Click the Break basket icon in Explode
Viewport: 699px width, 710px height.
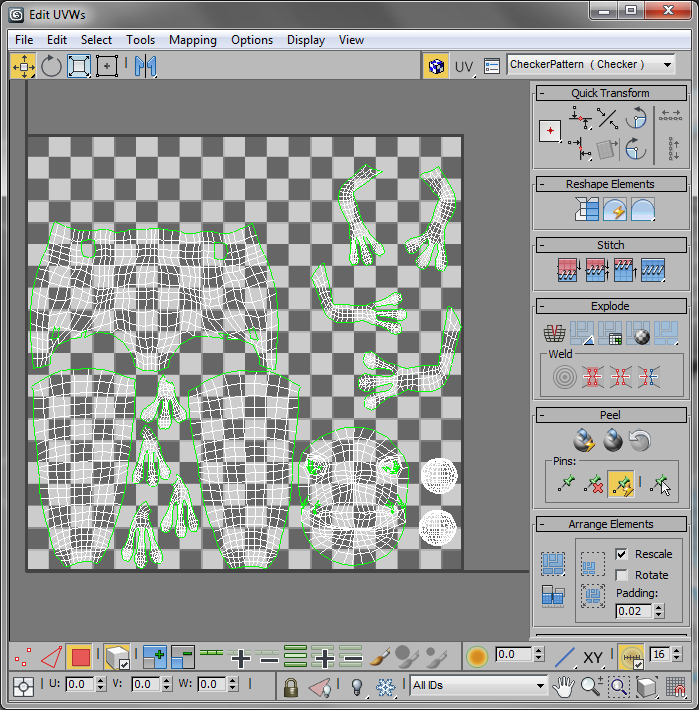(x=554, y=333)
